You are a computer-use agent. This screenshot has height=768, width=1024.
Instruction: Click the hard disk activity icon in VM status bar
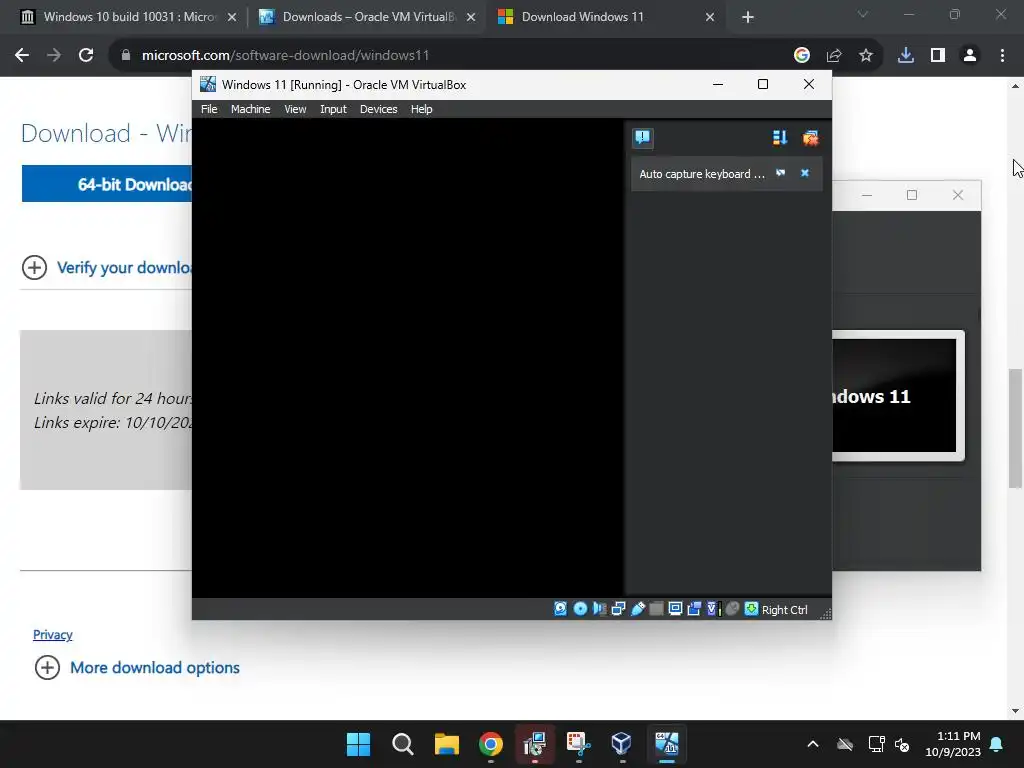tap(560, 609)
